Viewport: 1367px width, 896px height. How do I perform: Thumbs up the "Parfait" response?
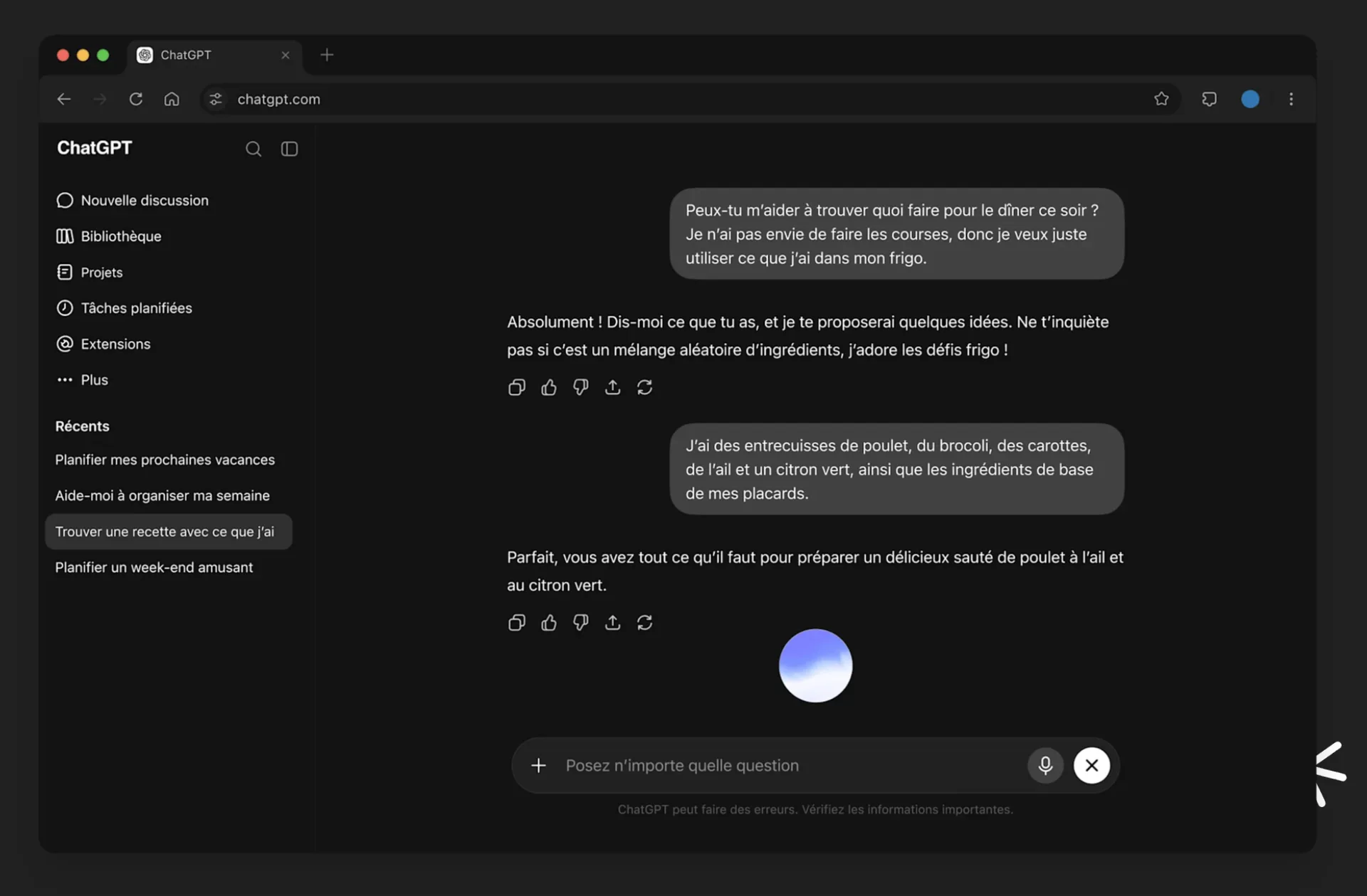point(549,623)
